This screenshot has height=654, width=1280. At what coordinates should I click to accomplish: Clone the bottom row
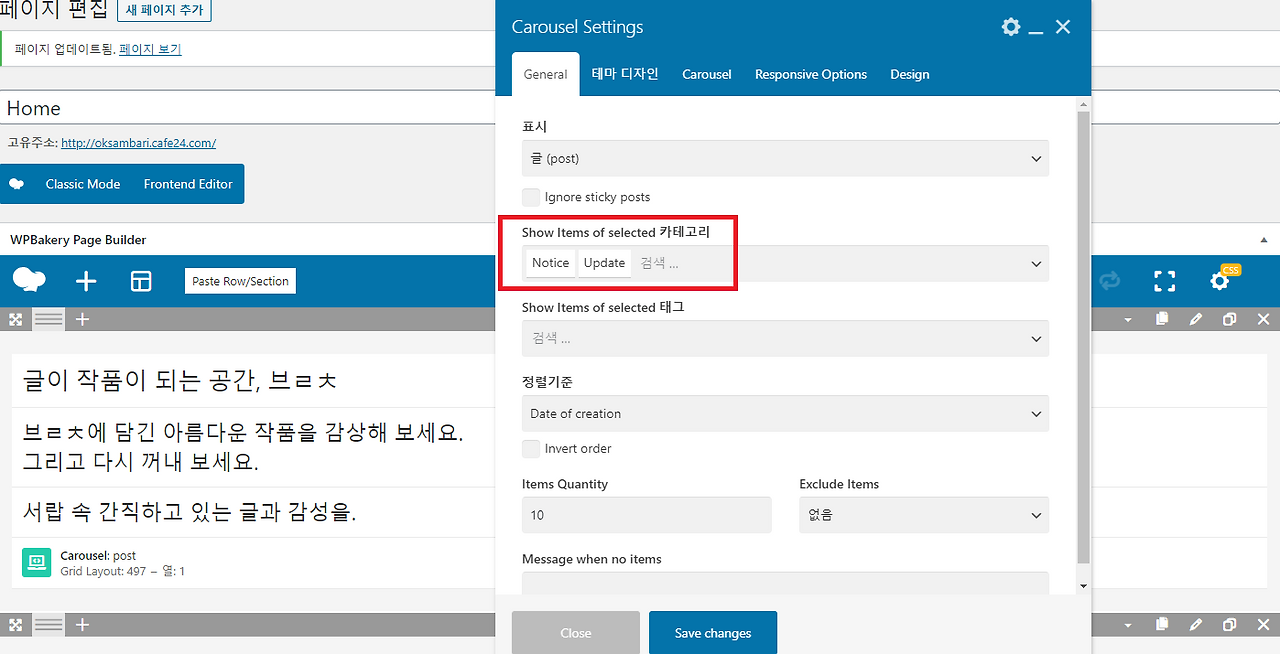click(1230, 625)
